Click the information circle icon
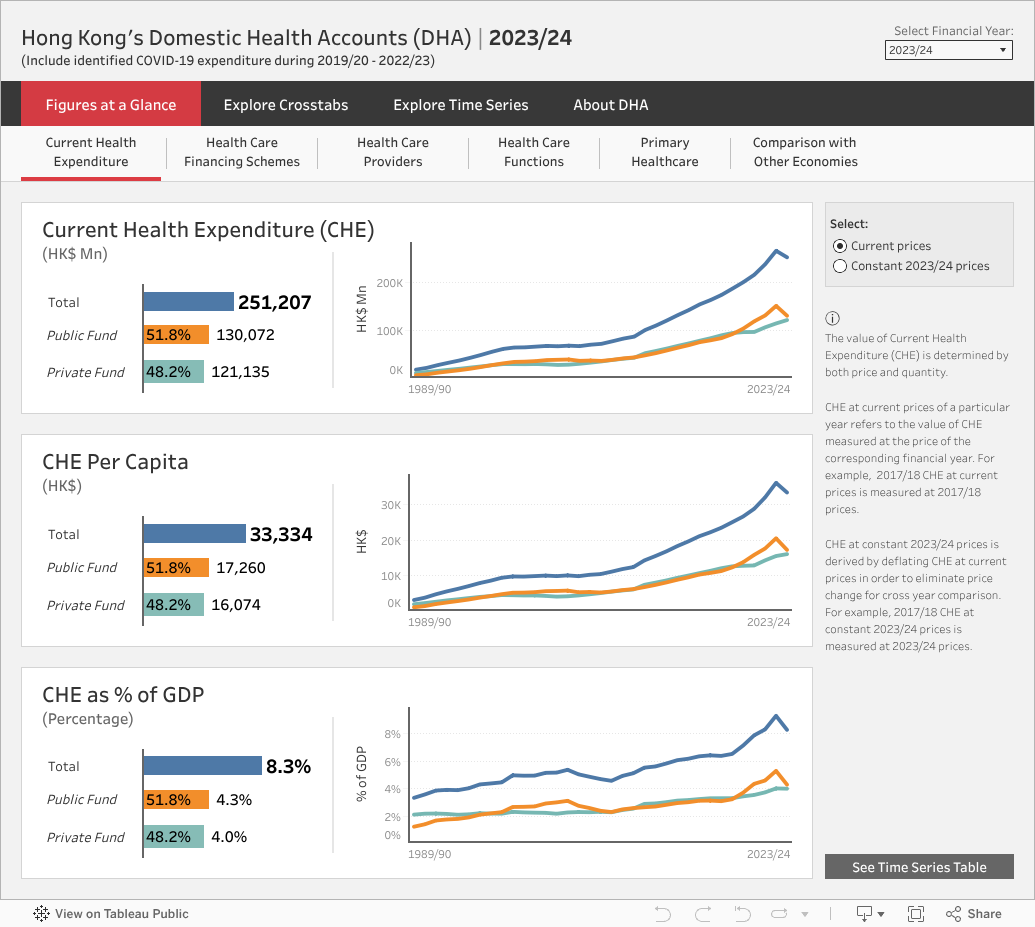The height and width of the screenshot is (927, 1035). (x=832, y=319)
